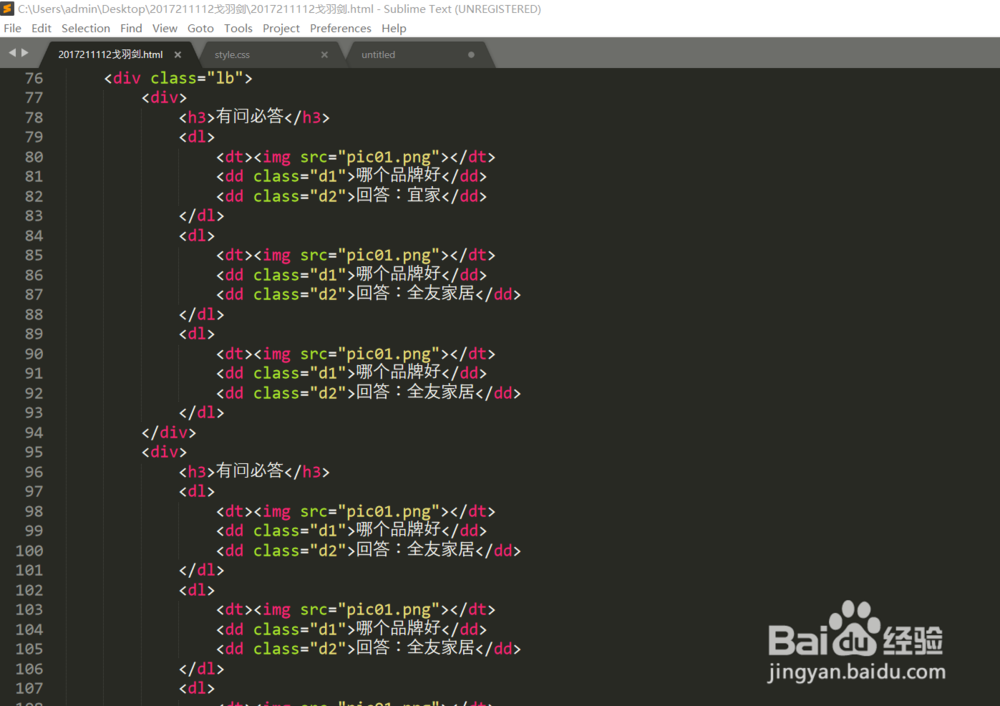Click the <dl> tag on line 107
Viewport: 1000px width, 706px height.
(x=196, y=688)
